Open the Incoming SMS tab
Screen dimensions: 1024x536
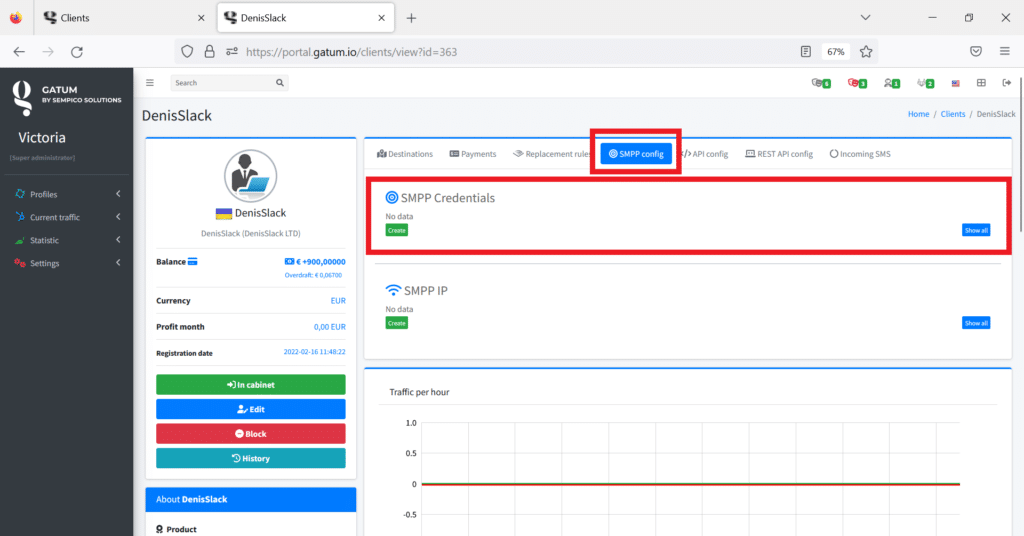click(860, 154)
